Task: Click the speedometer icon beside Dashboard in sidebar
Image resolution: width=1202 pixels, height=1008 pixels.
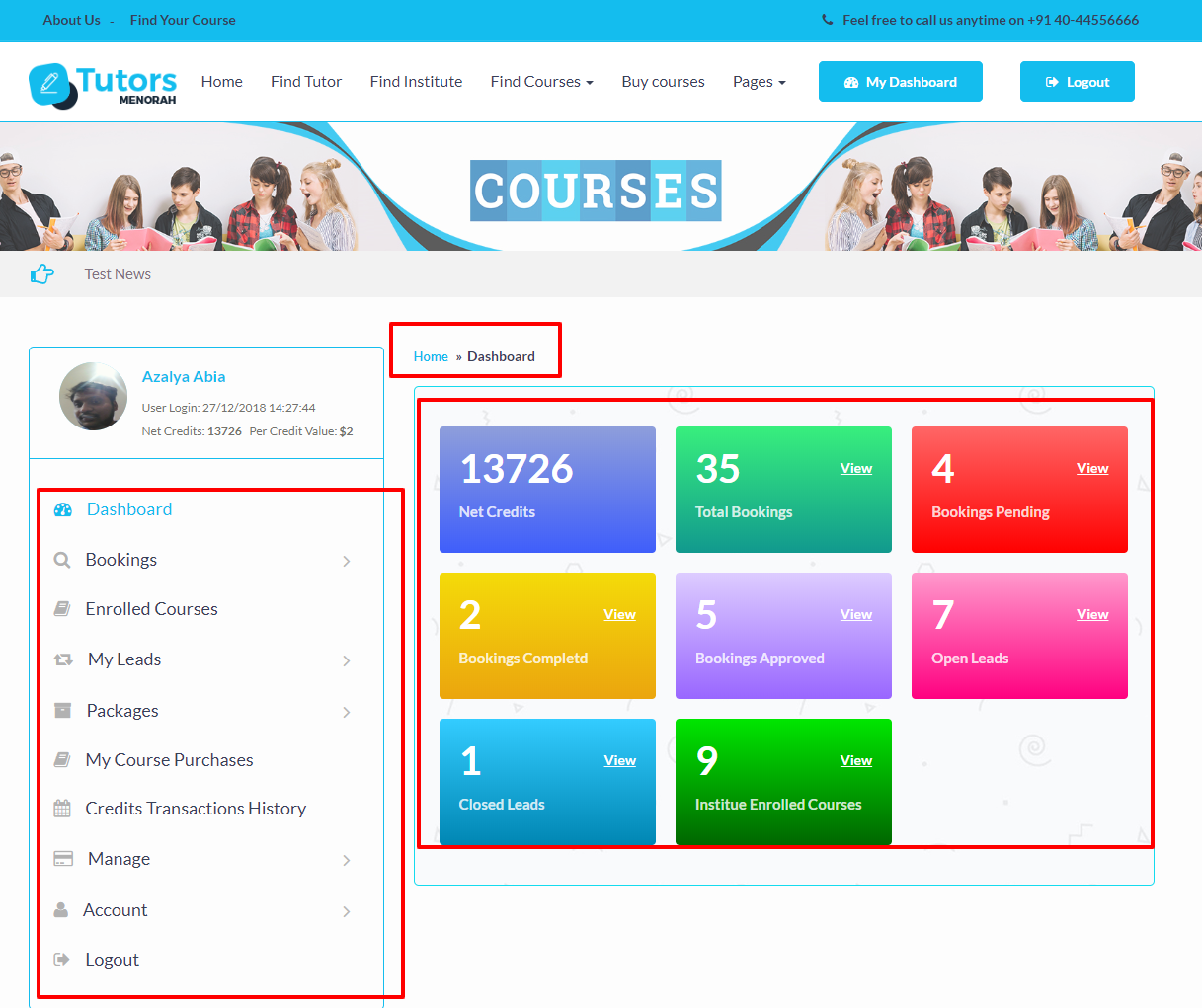Action: click(x=63, y=510)
